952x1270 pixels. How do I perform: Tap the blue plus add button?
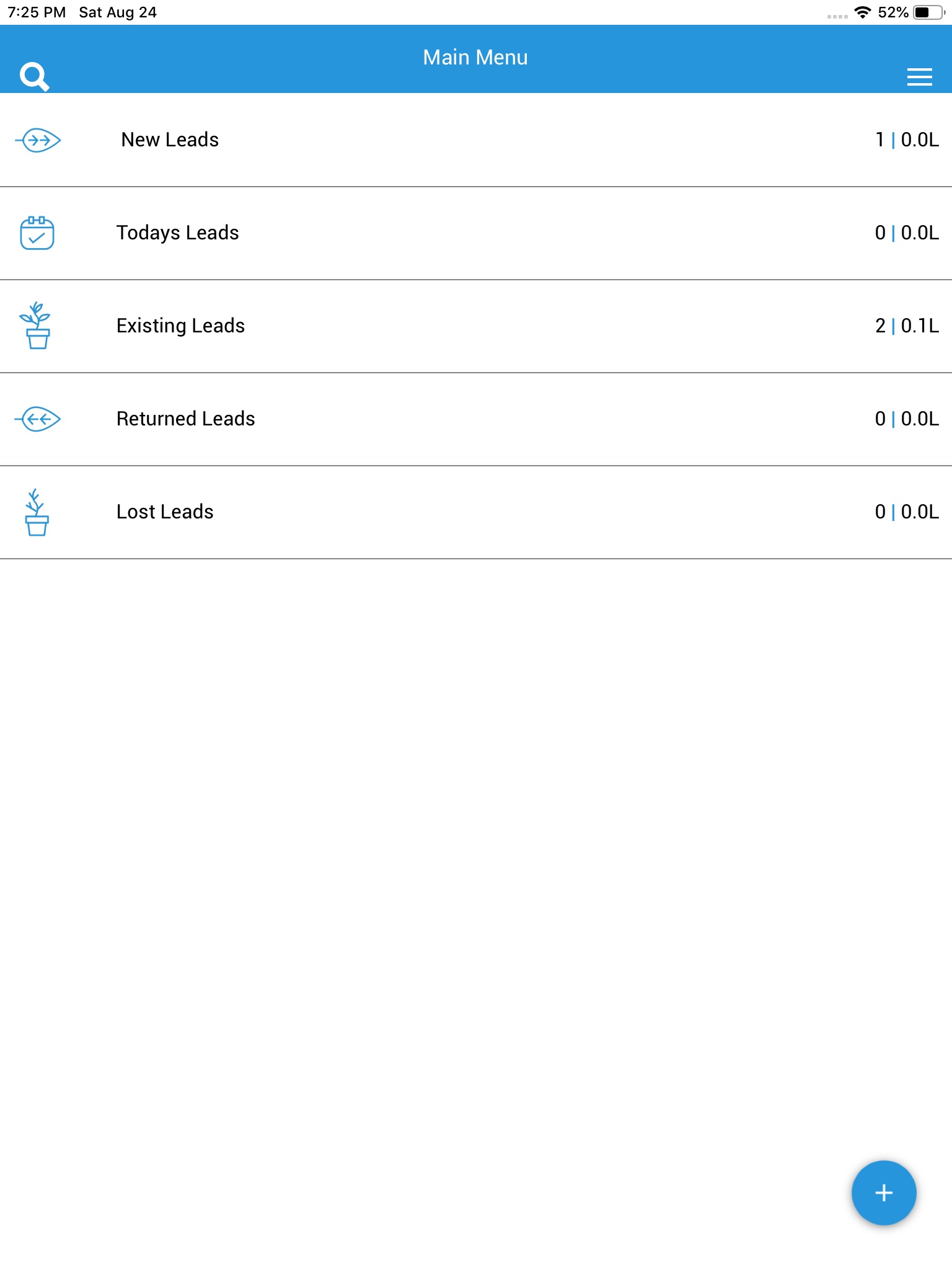883,1192
